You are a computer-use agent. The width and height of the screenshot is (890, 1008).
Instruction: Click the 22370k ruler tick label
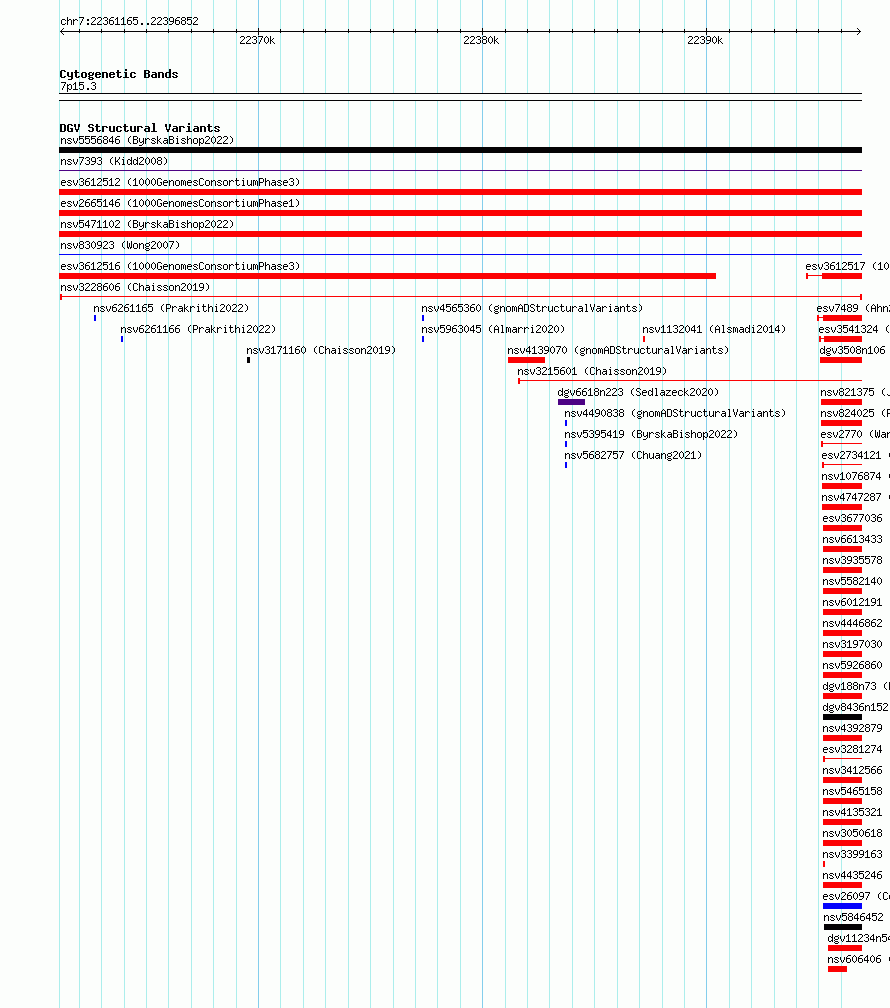[x=257, y=40]
